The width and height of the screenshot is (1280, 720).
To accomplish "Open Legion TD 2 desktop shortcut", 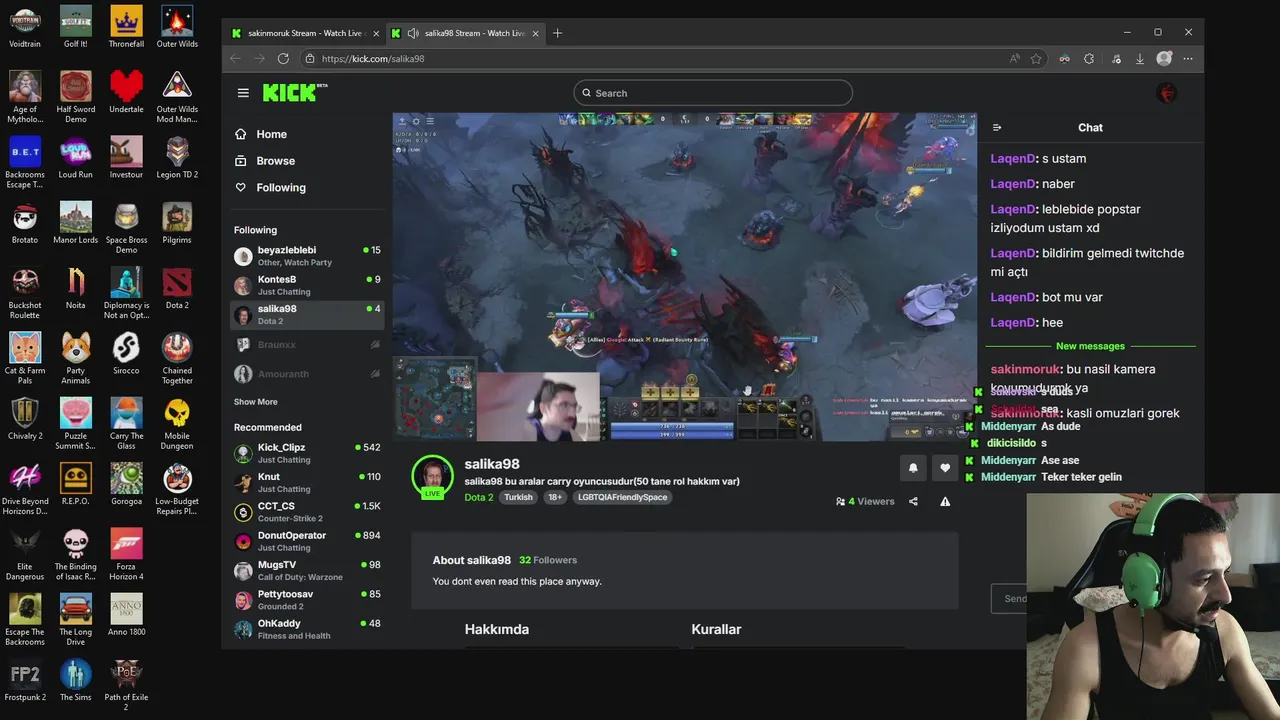I will (177, 157).
